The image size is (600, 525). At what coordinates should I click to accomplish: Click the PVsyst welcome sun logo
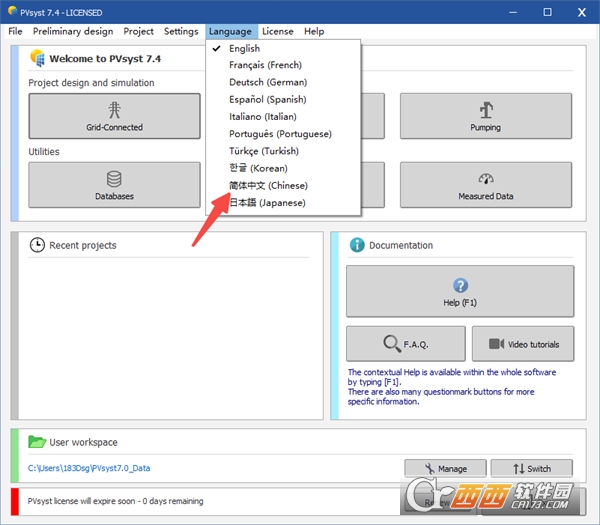pos(38,58)
